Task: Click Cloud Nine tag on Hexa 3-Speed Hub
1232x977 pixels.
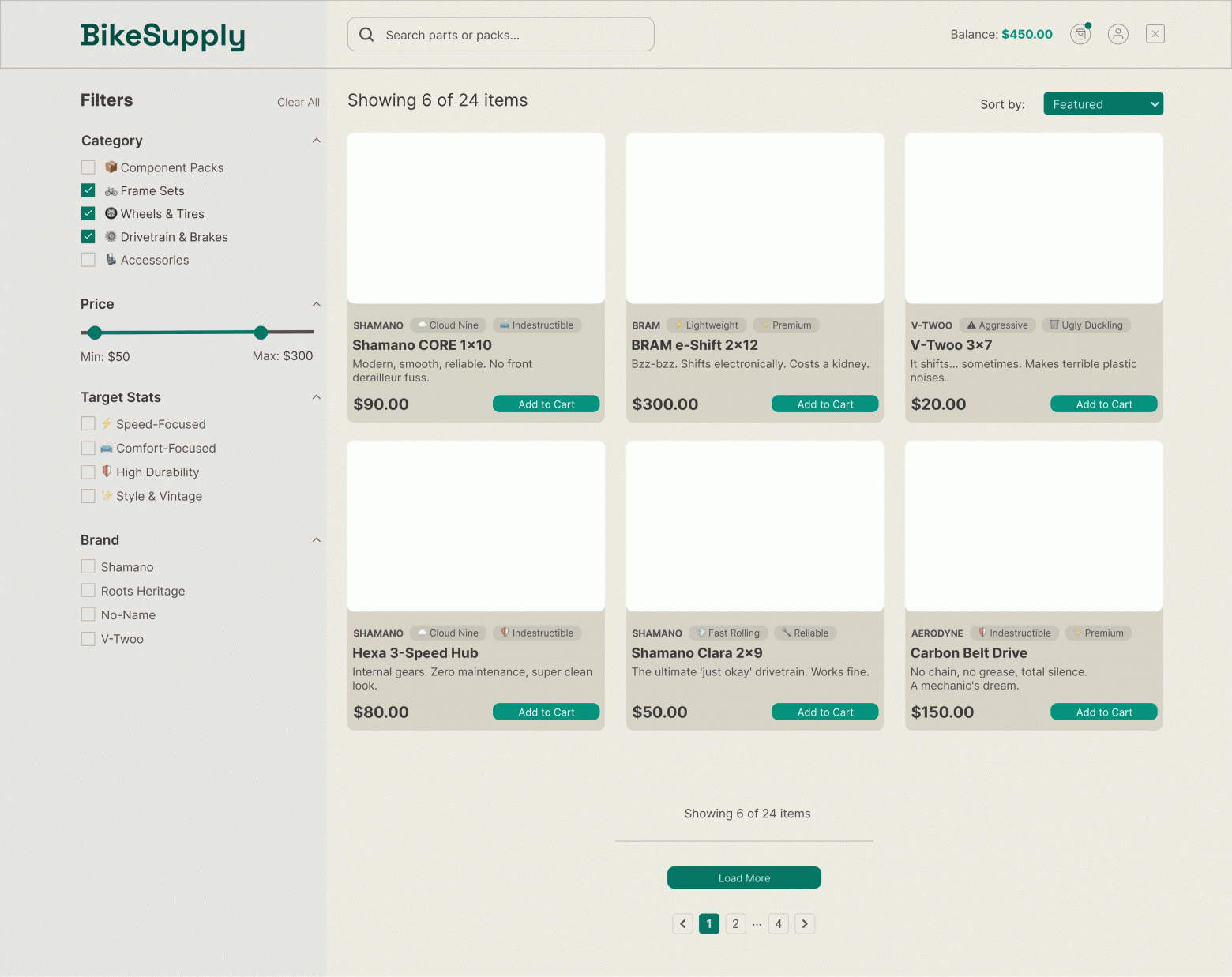Action: point(449,633)
